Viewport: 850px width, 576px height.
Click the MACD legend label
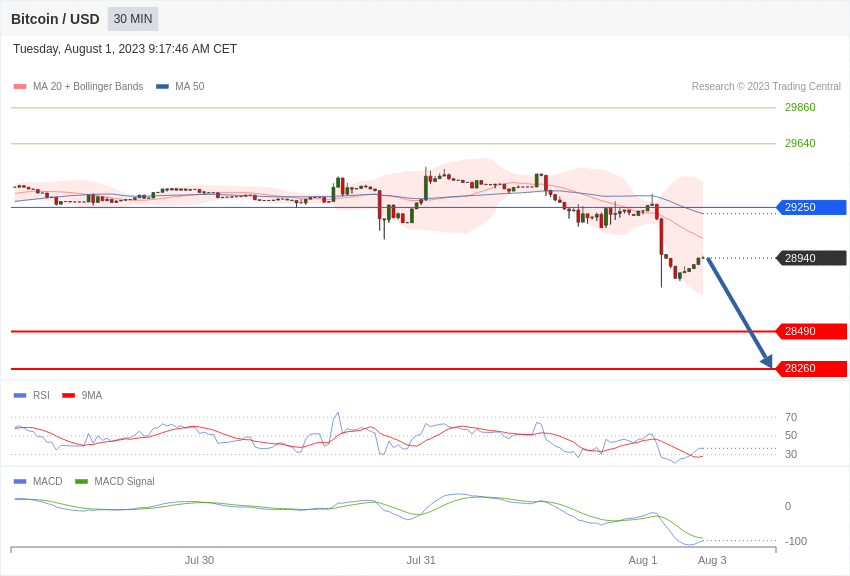pos(48,481)
